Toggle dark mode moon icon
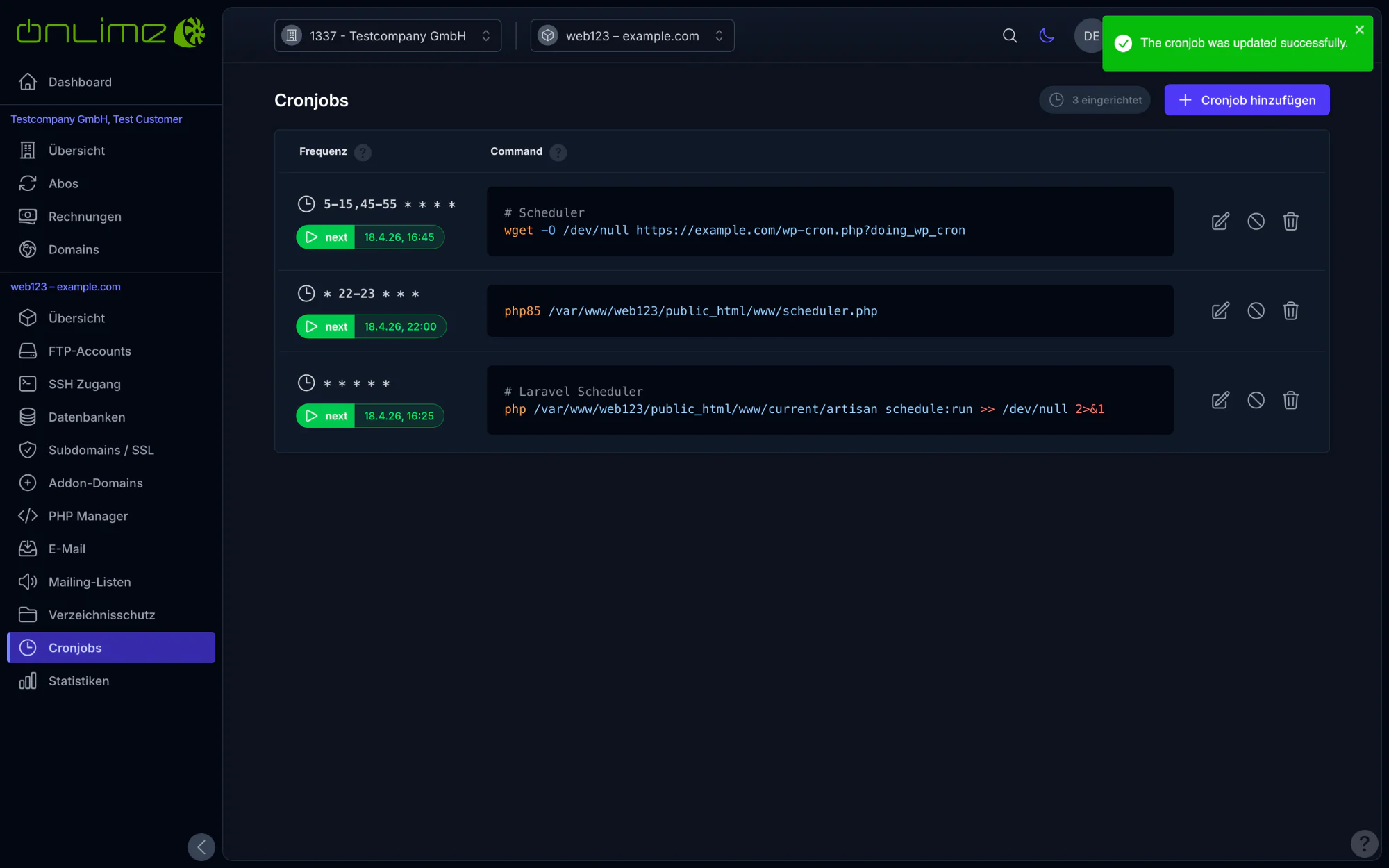This screenshot has width=1389, height=868. [x=1047, y=35]
